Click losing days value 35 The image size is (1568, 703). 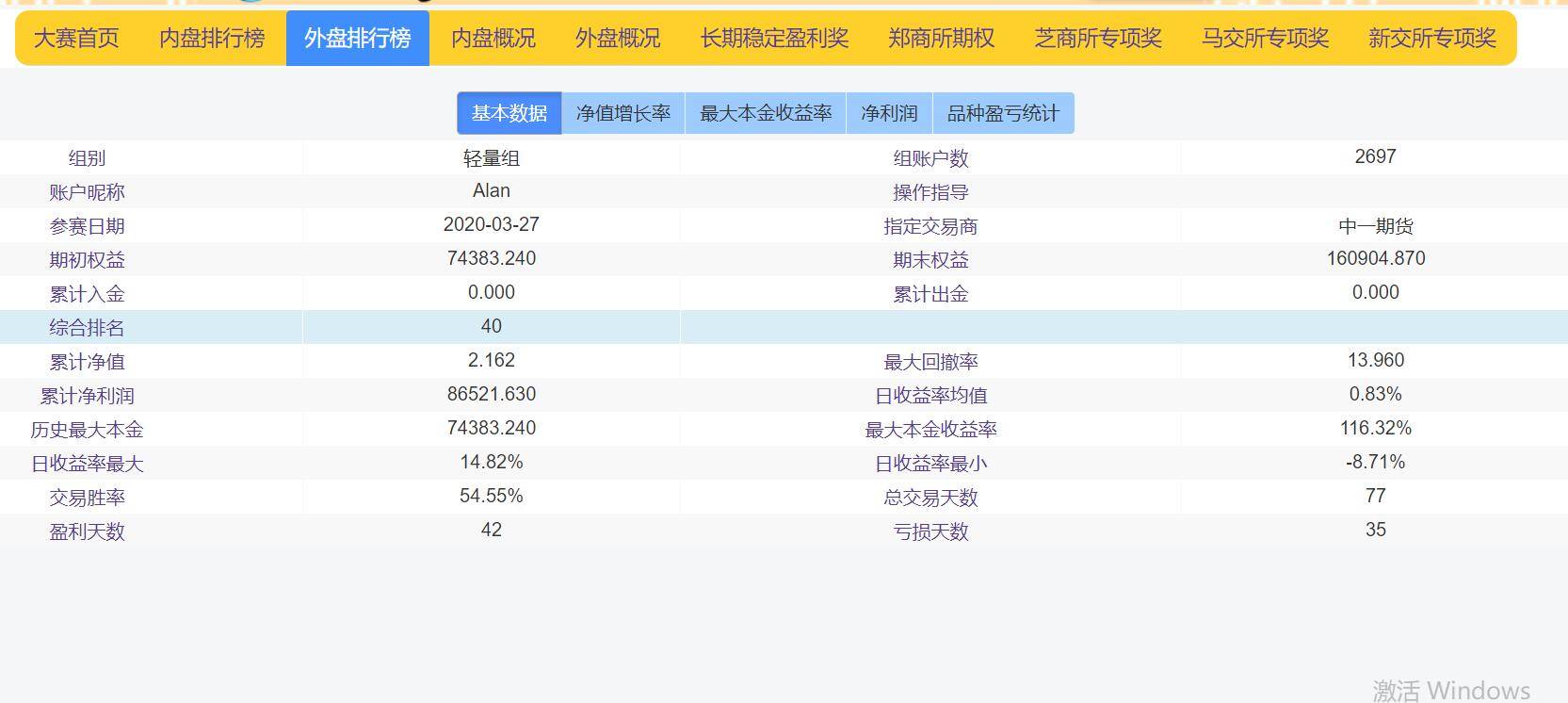tap(1375, 530)
